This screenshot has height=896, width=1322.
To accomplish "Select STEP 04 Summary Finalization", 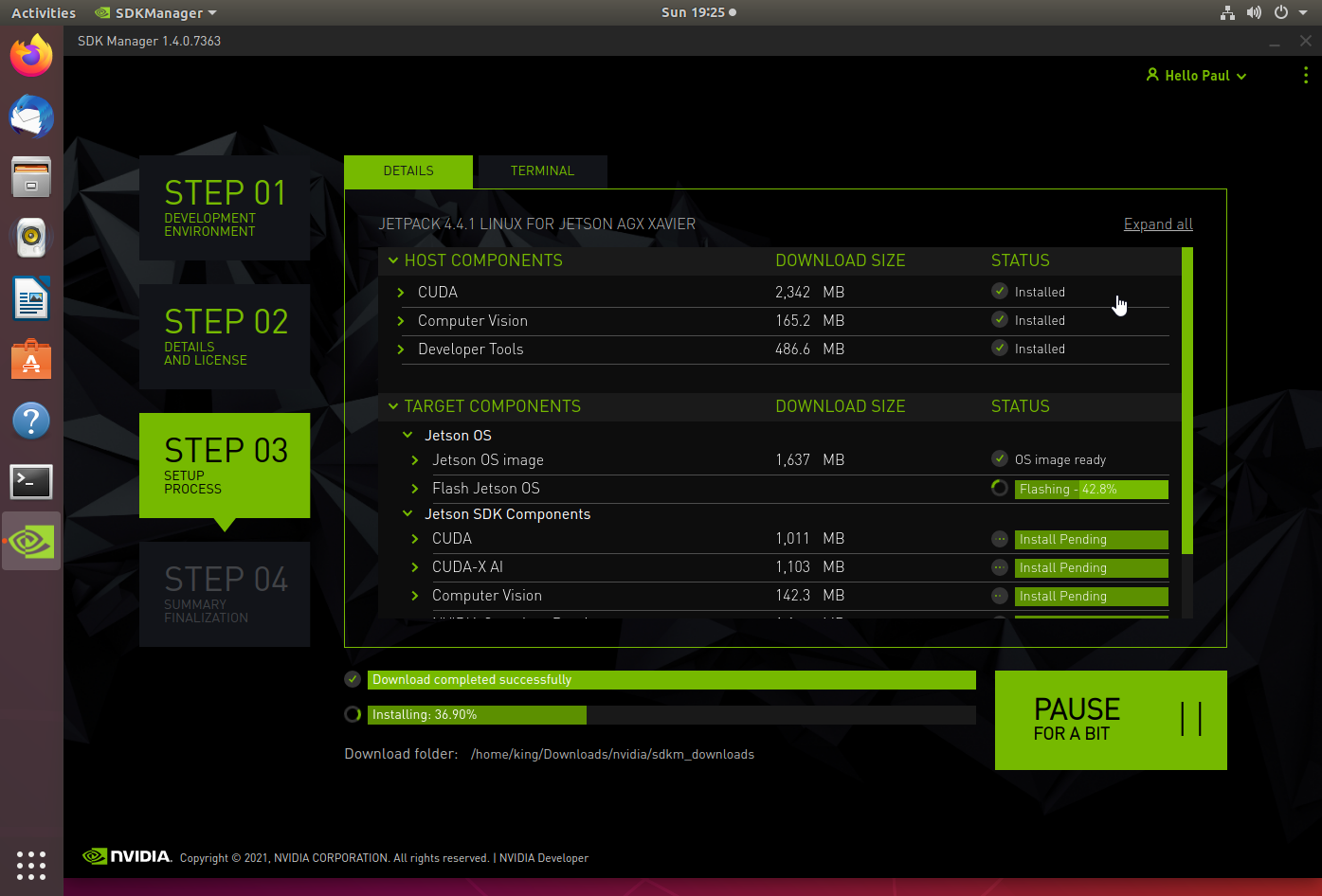I will point(225,594).
